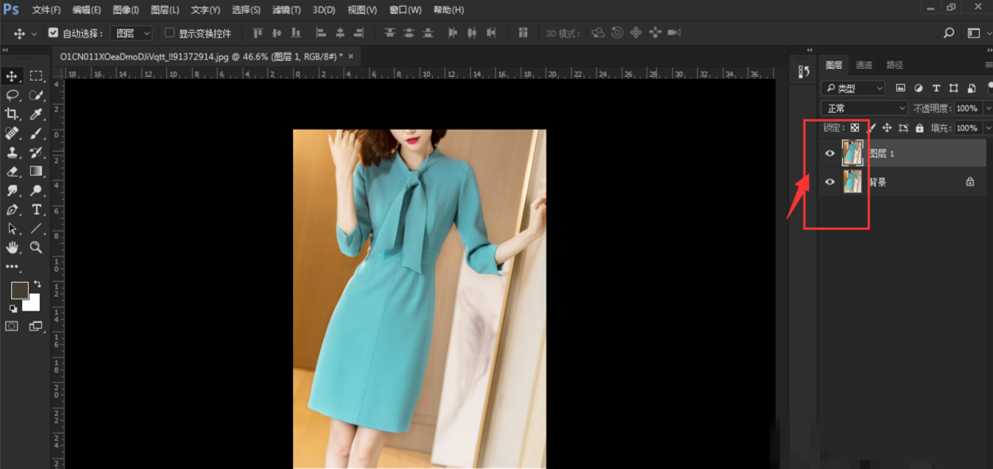Open the 滤镜(T) menu
Viewport: 993px width, 469px height.
point(287,10)
